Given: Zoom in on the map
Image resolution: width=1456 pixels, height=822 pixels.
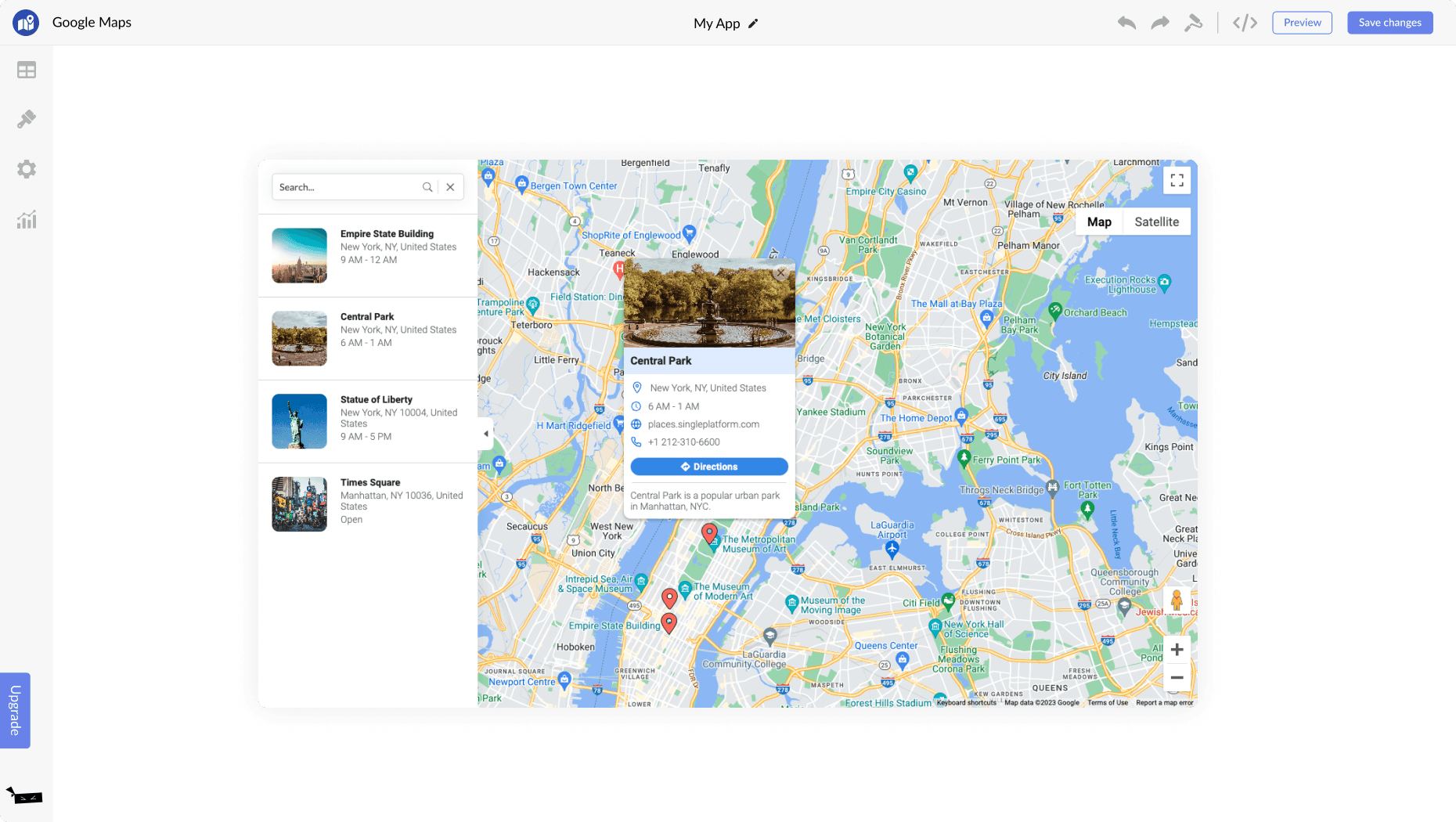Looking at the screenshot, I should [x=1177, y=650].
